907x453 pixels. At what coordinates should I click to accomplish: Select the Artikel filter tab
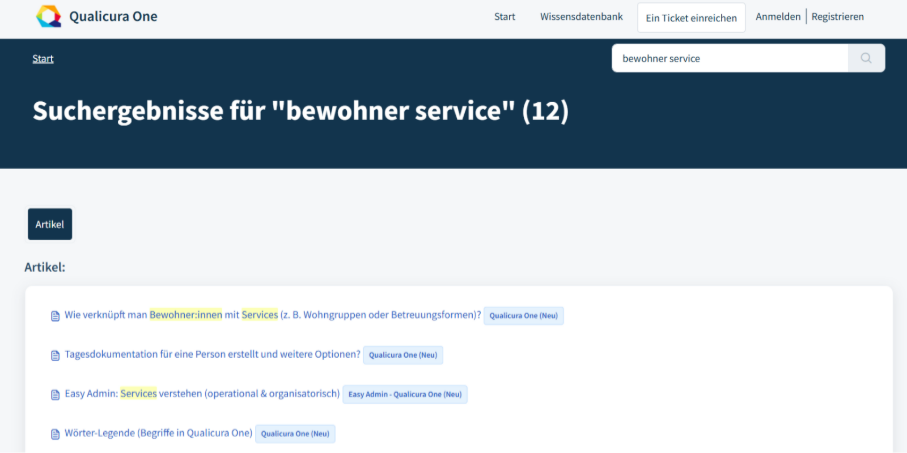coord(50,224)
